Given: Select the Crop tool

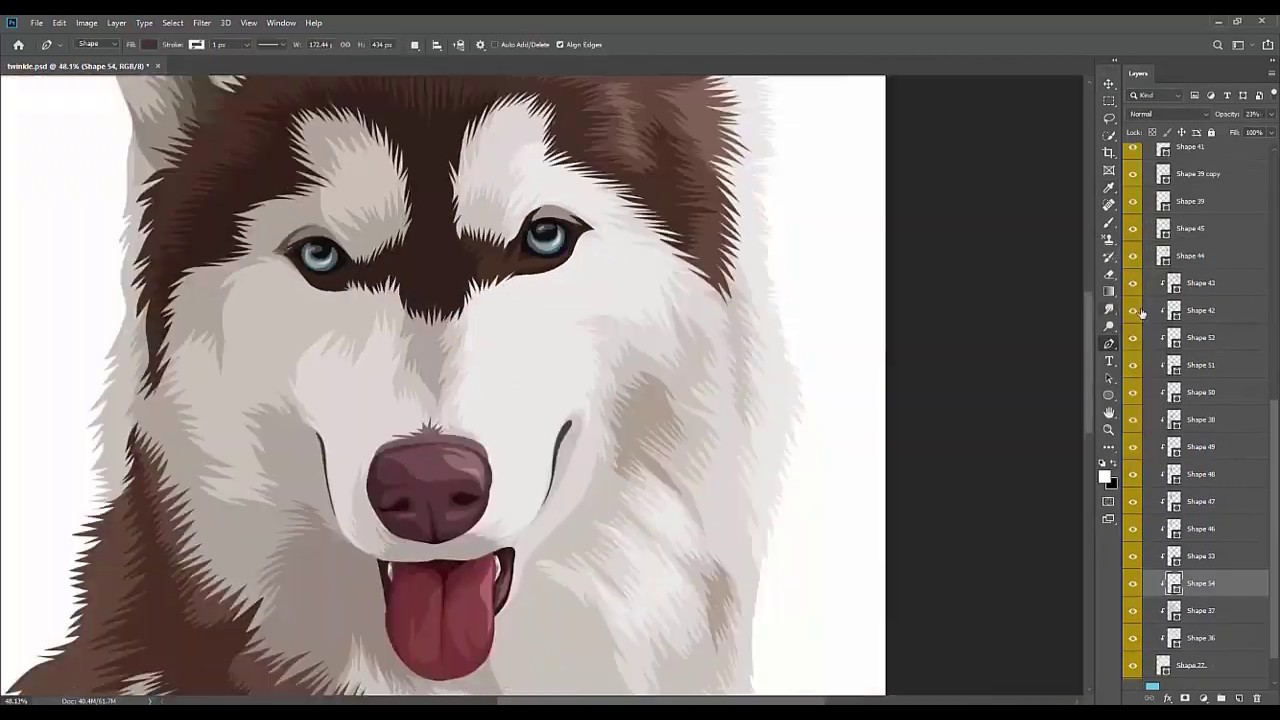Looking at the screenshot, I should pyautogui.click(x=1109, y=153).
